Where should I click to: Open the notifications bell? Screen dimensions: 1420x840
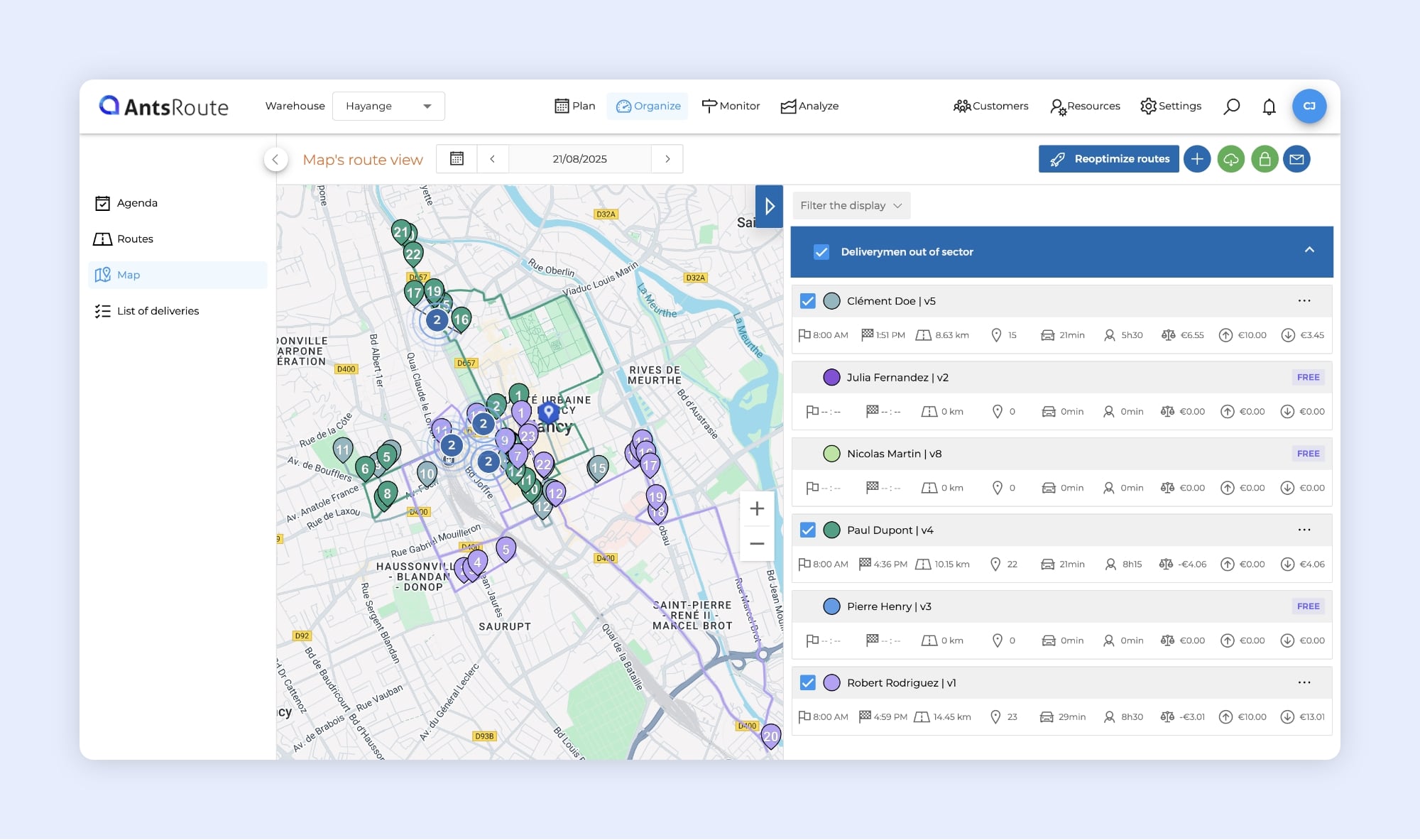point(1269,107)
